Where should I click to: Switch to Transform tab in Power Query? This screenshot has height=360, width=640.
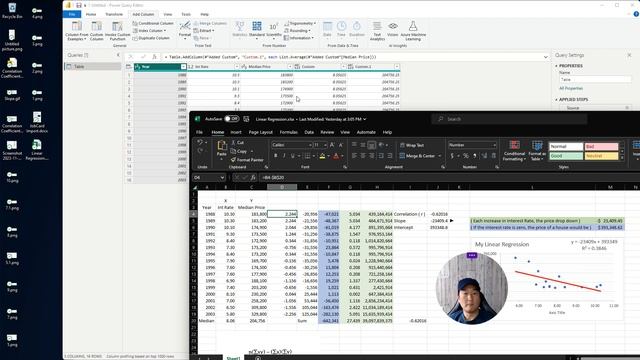pos(114,14)
